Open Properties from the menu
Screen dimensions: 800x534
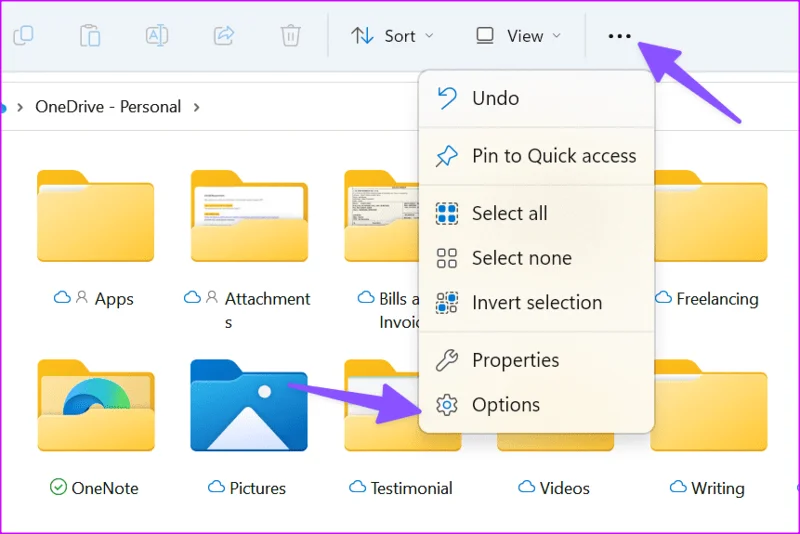[x=536, y=360]
